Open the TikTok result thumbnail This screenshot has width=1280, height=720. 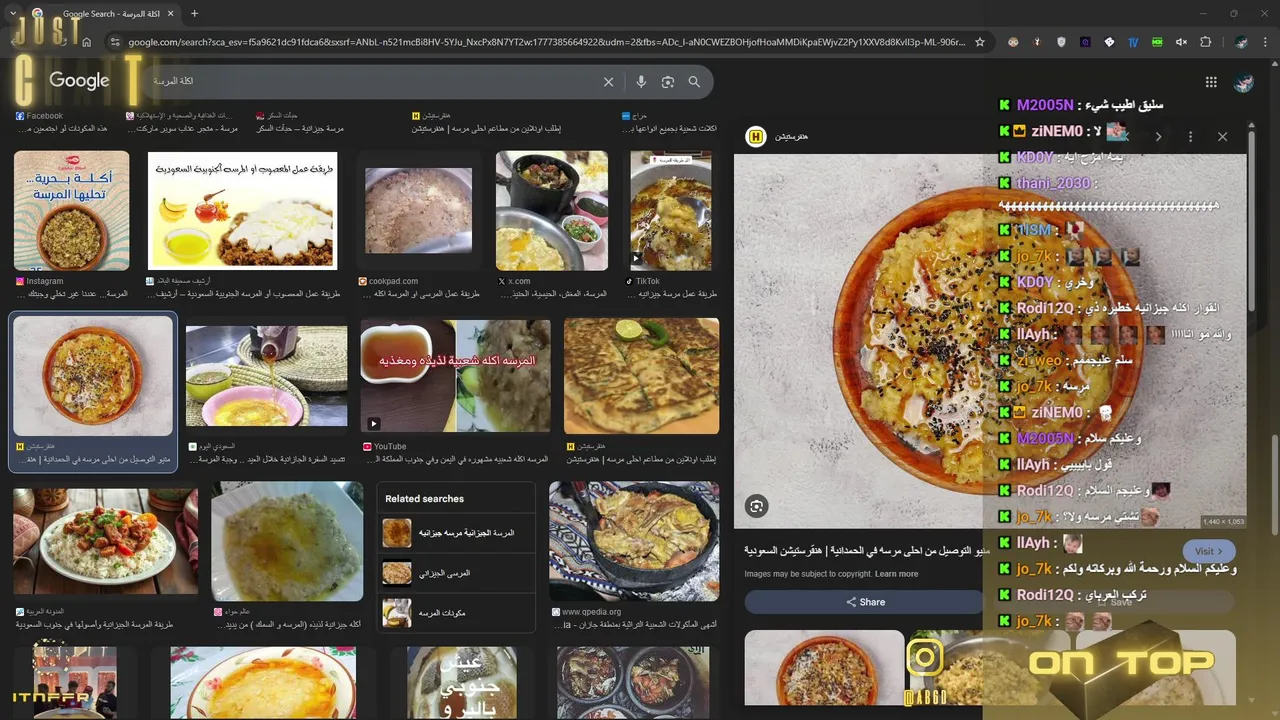671,211
